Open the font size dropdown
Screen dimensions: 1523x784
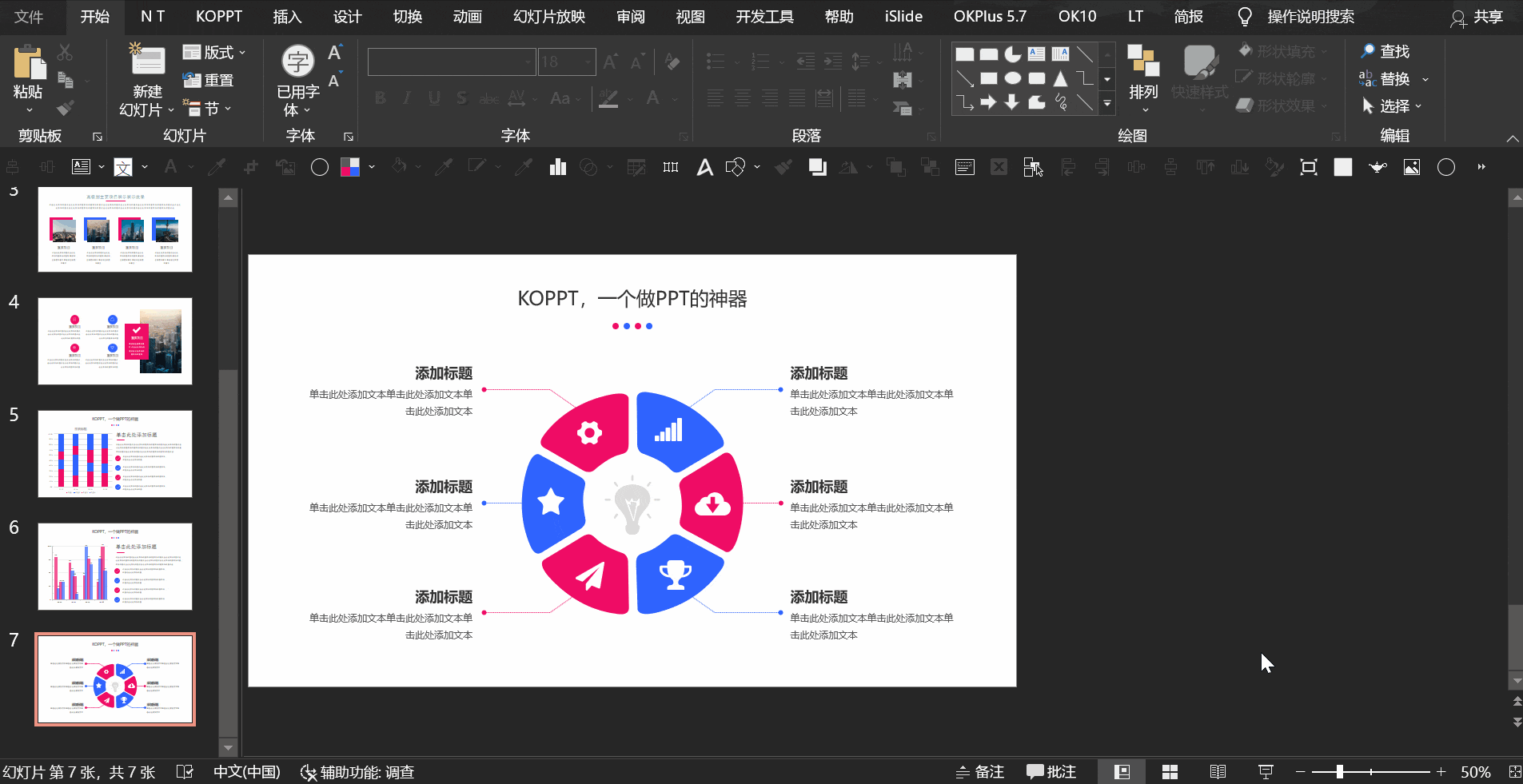click(588, 62)
